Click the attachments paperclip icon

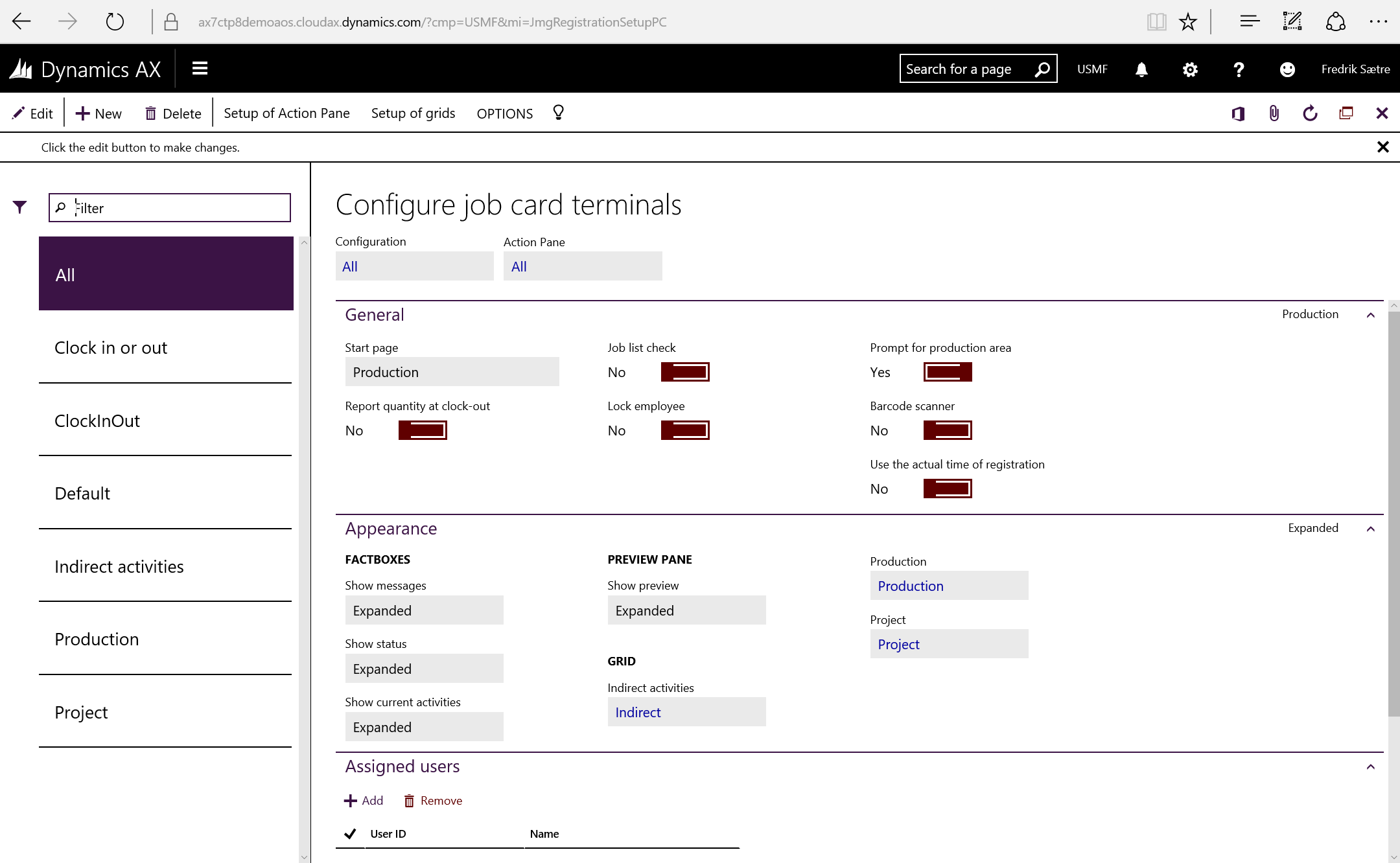1274,113
